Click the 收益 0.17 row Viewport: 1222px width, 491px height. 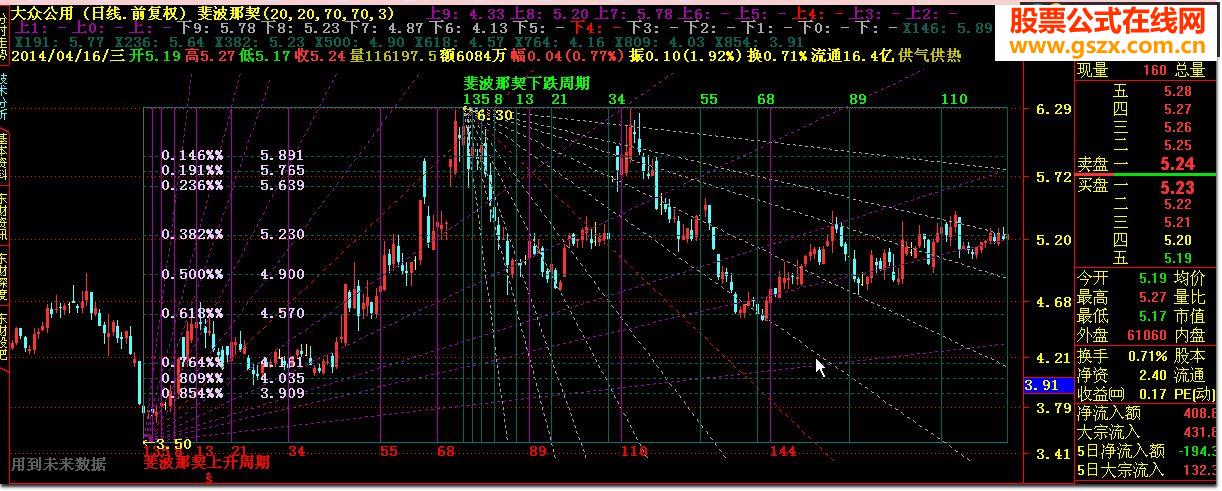point(1122,394)
